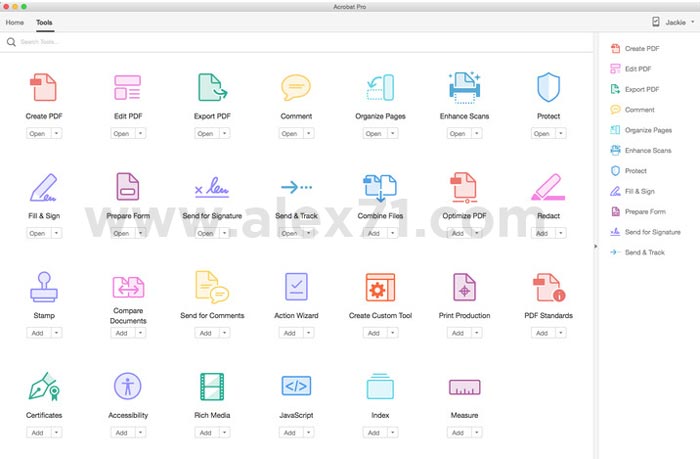Select the Rich Media filmstrip icon

pyautogui.click(x=212, y=387)
